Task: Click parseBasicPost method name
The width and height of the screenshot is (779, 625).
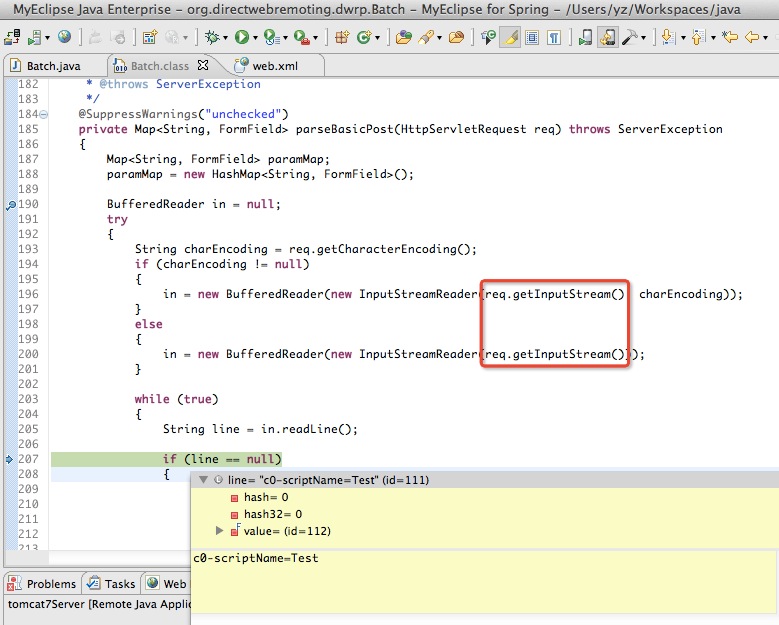Action: 345,129
